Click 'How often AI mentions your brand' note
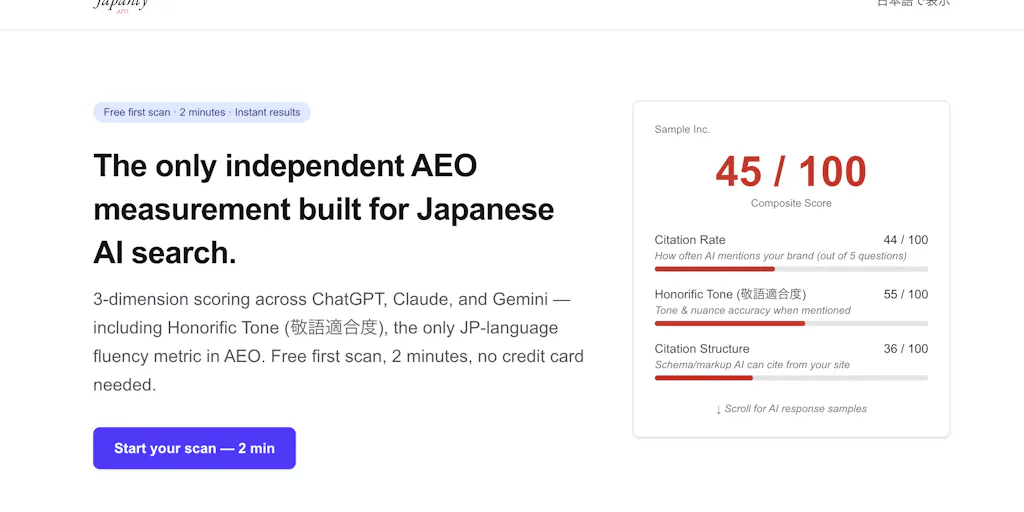The width and height of the screenshot is (1024, 512). pos(780,256)
